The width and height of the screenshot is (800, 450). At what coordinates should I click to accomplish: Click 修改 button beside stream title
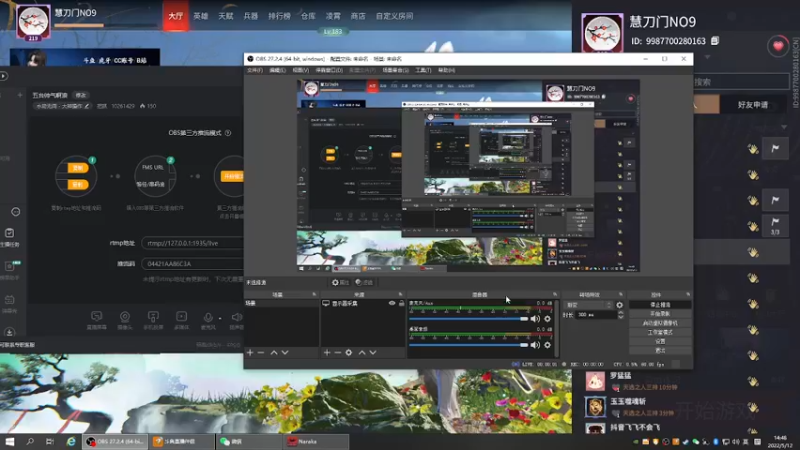[81, 95]
